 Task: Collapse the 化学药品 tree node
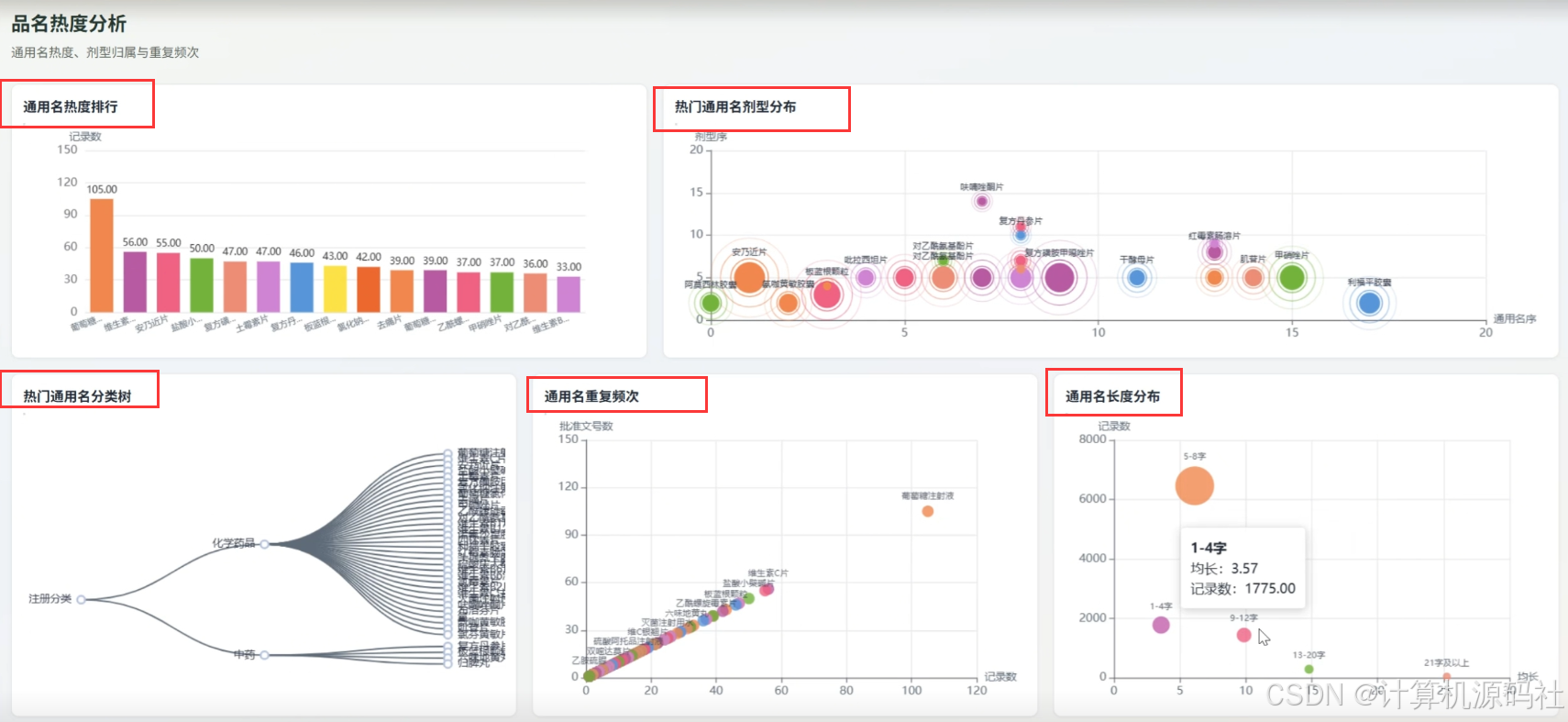264,544
